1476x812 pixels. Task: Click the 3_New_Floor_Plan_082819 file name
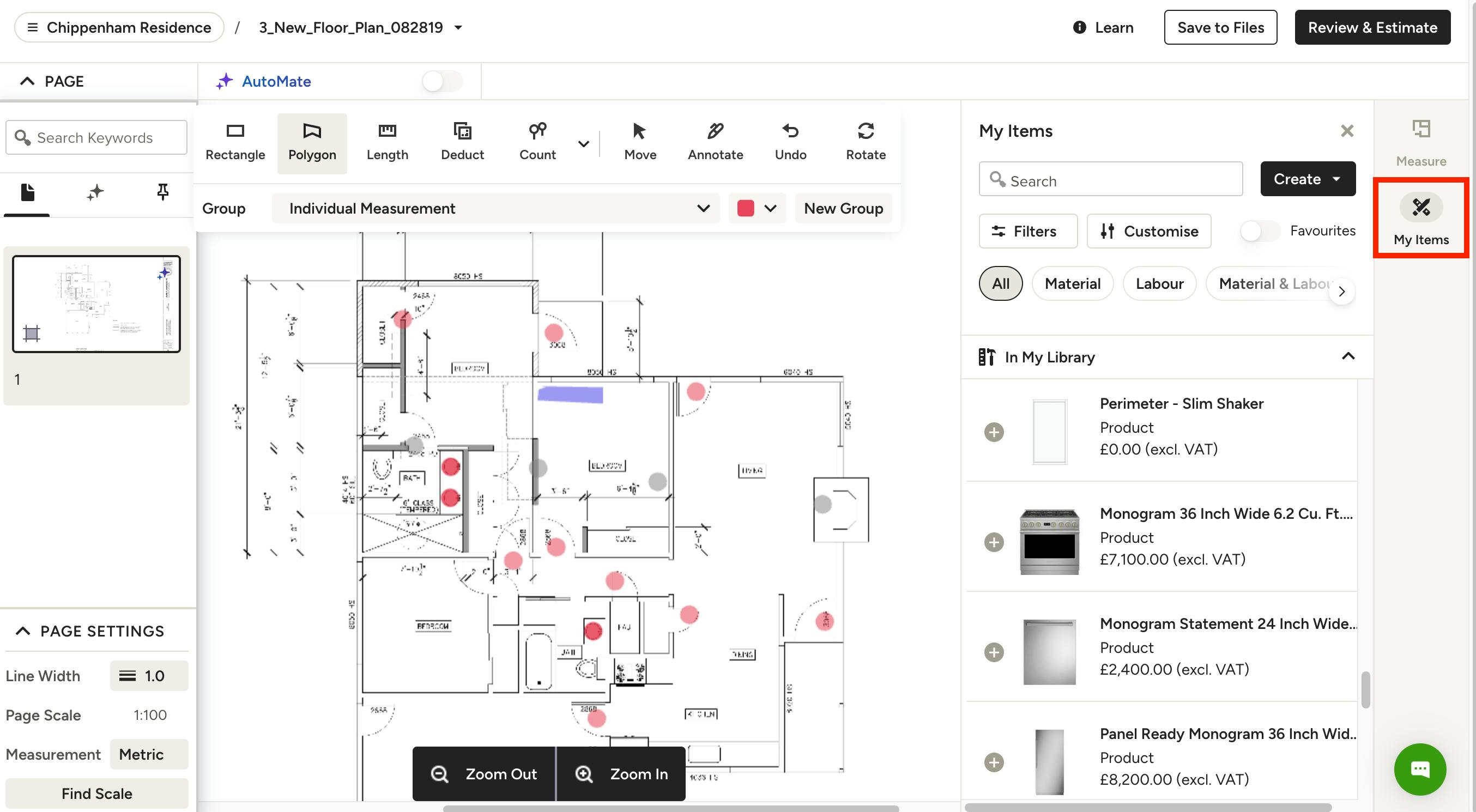[x=350, y=27]
